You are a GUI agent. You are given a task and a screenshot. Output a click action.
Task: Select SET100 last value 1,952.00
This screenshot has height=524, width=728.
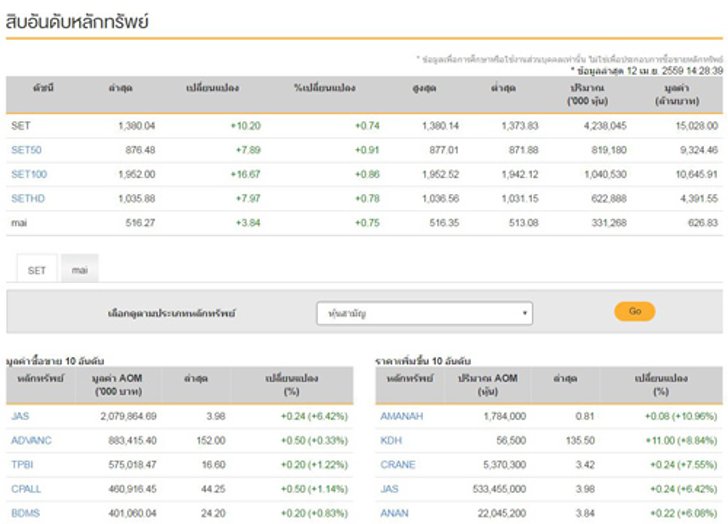tap(136, 174)
